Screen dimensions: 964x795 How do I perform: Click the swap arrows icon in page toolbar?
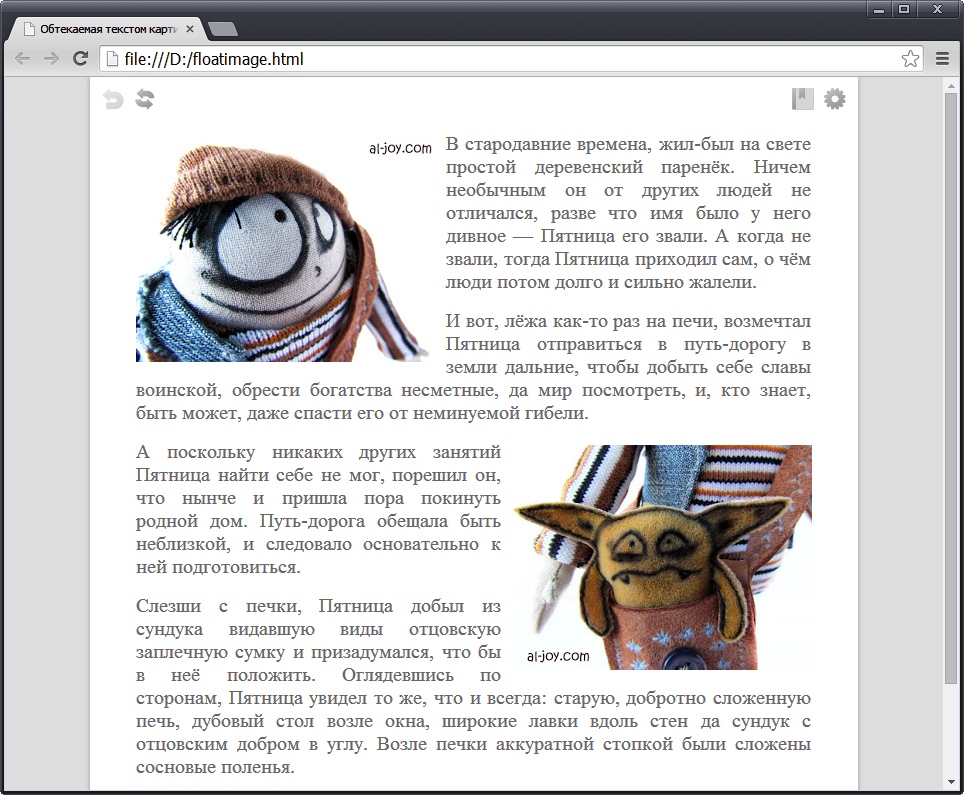click(x=145, y=99)
